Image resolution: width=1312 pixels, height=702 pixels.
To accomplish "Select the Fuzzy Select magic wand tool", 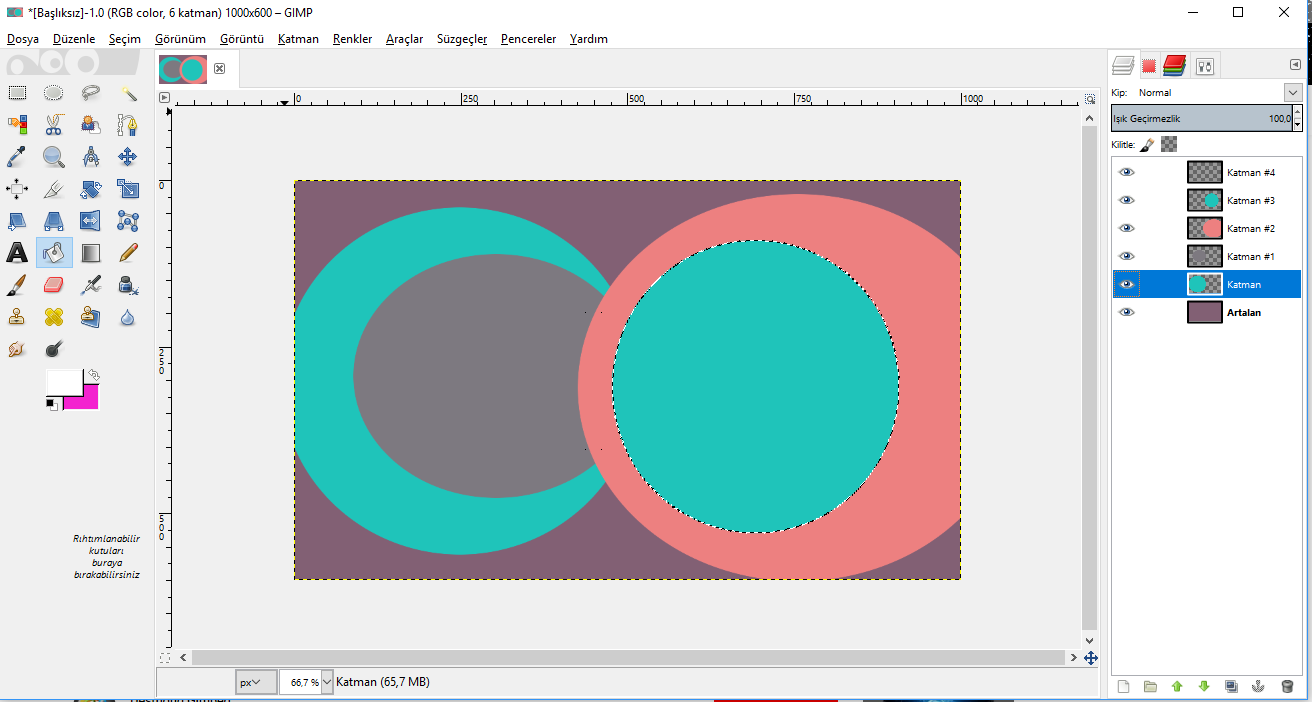I will (x=128, y=93).
